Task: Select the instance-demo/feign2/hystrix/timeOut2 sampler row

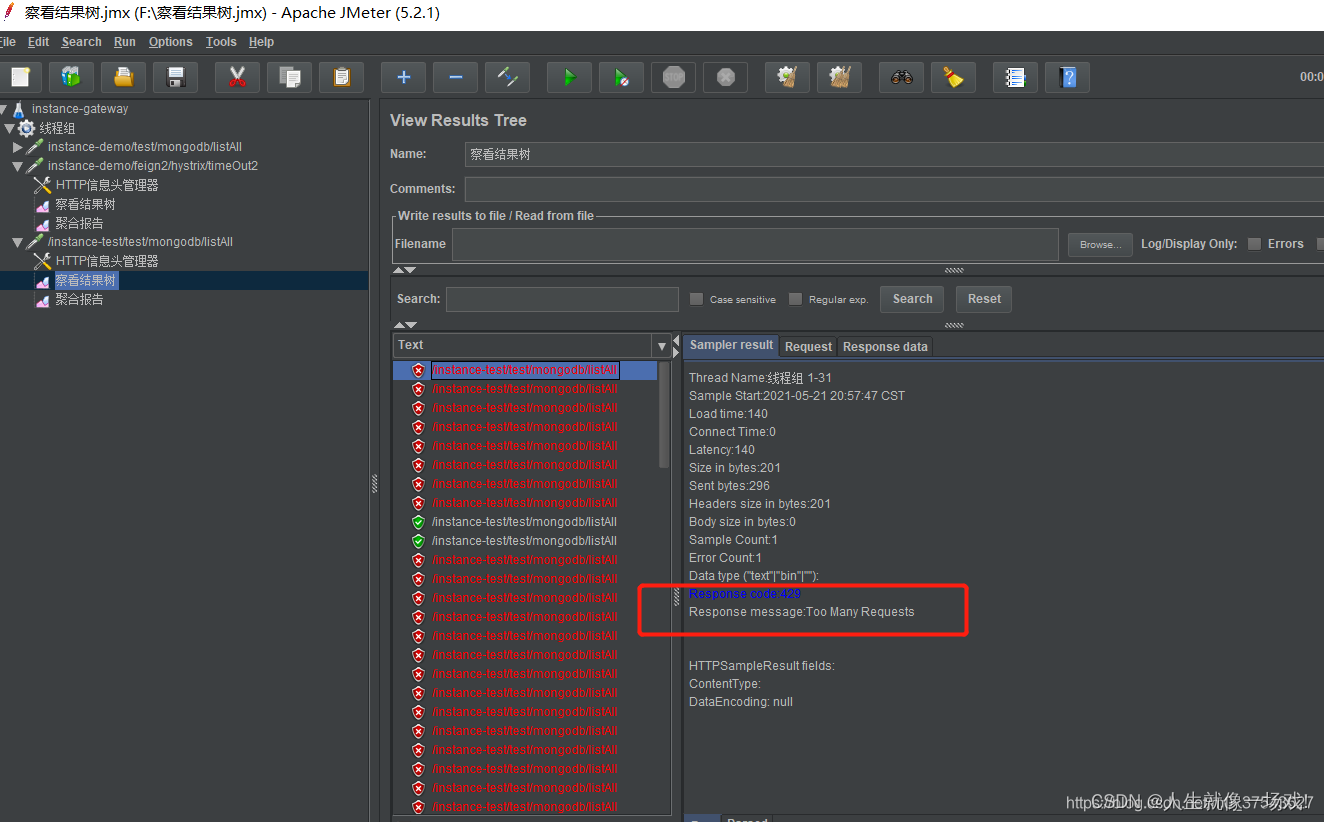Action: tap(153, 166)
